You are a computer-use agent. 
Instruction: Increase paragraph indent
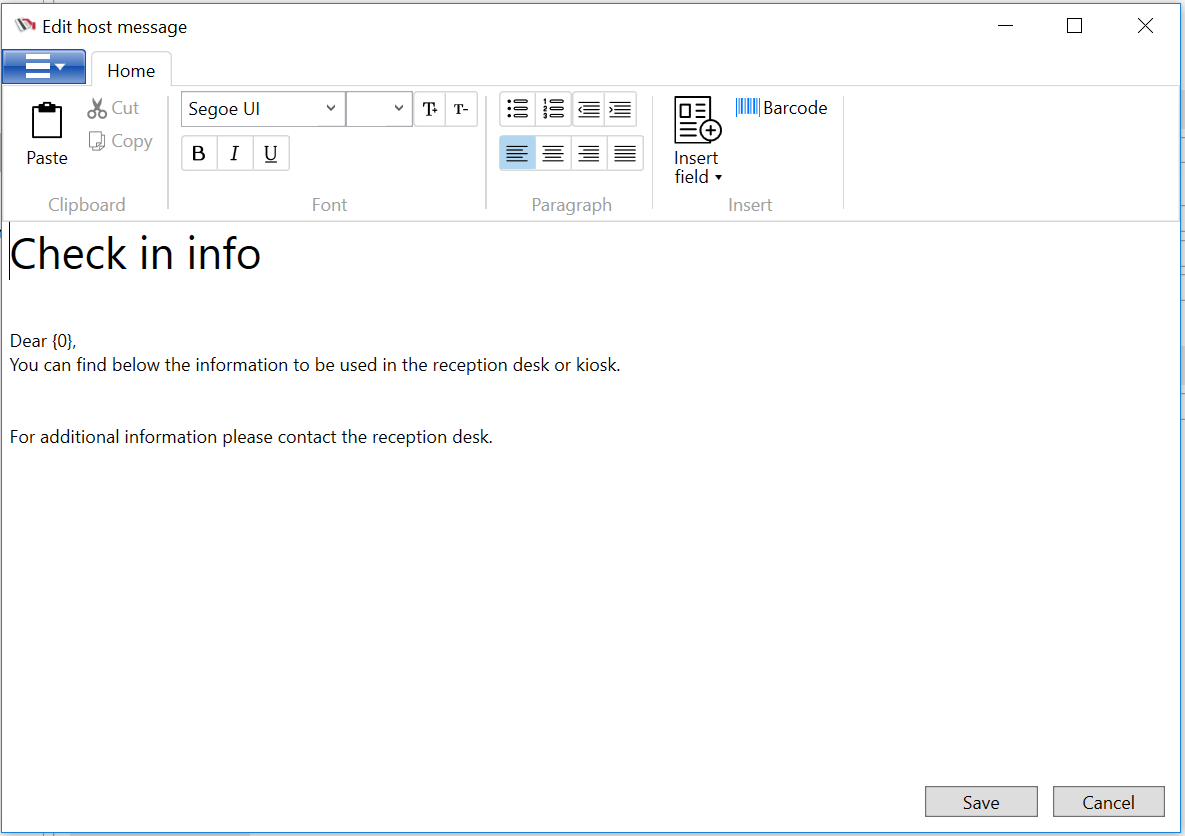620,109
